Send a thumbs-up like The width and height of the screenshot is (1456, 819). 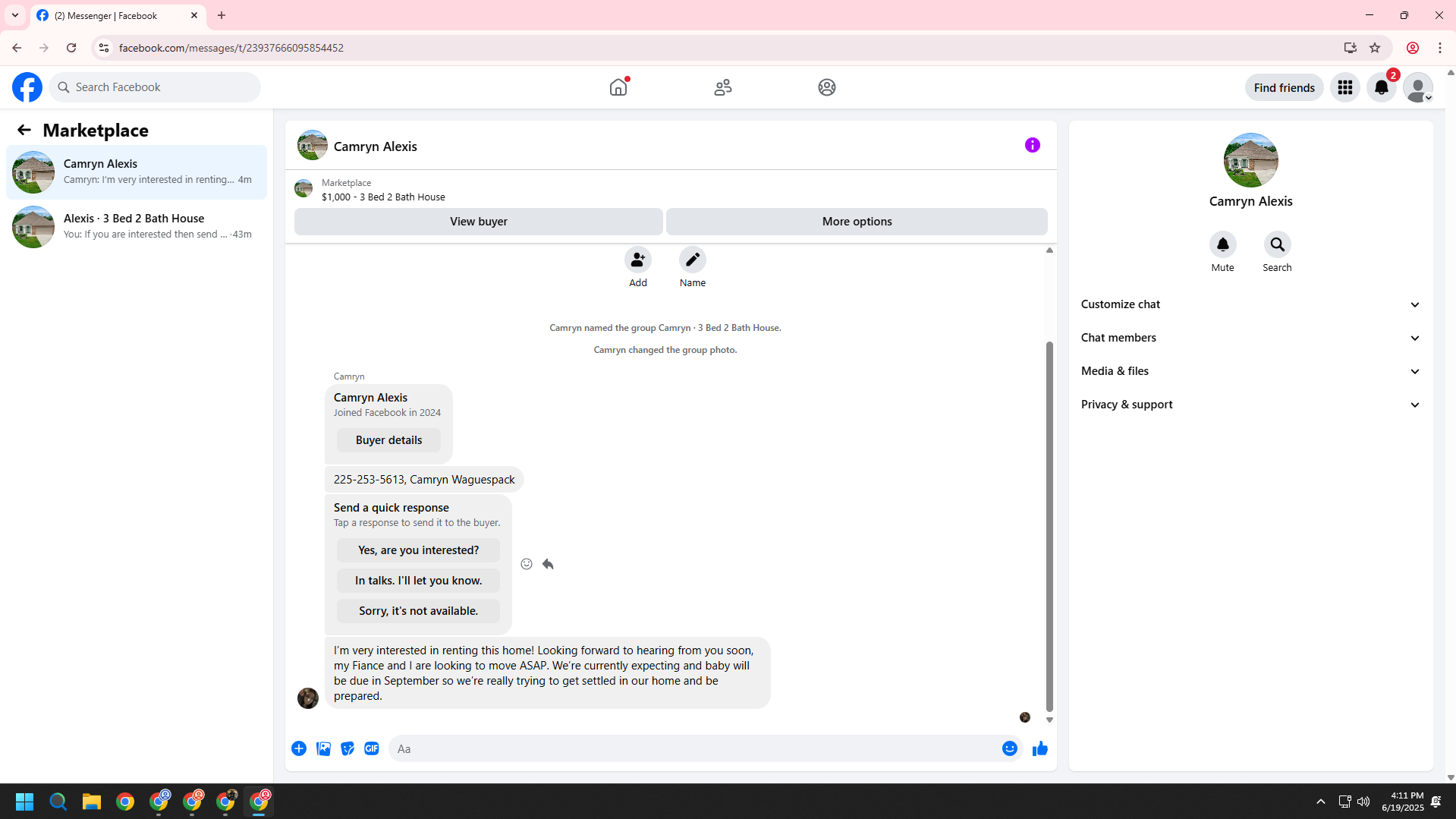[x=1039, y=748]
